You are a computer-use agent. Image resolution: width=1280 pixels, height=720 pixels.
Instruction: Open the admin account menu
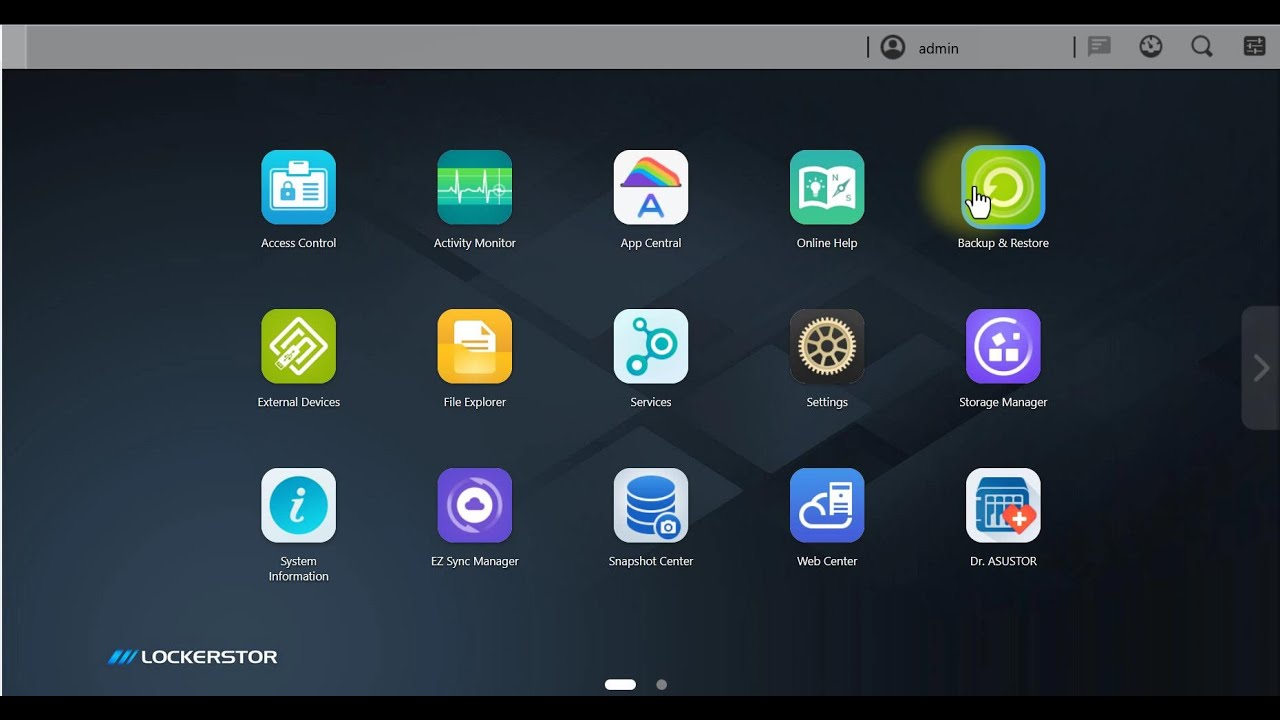pos(920,47)
